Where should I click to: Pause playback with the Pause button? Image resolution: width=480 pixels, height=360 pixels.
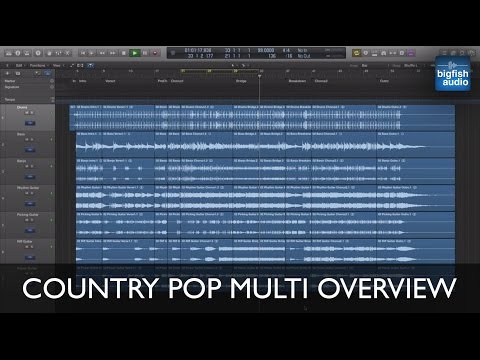click(x=145, y=53)
